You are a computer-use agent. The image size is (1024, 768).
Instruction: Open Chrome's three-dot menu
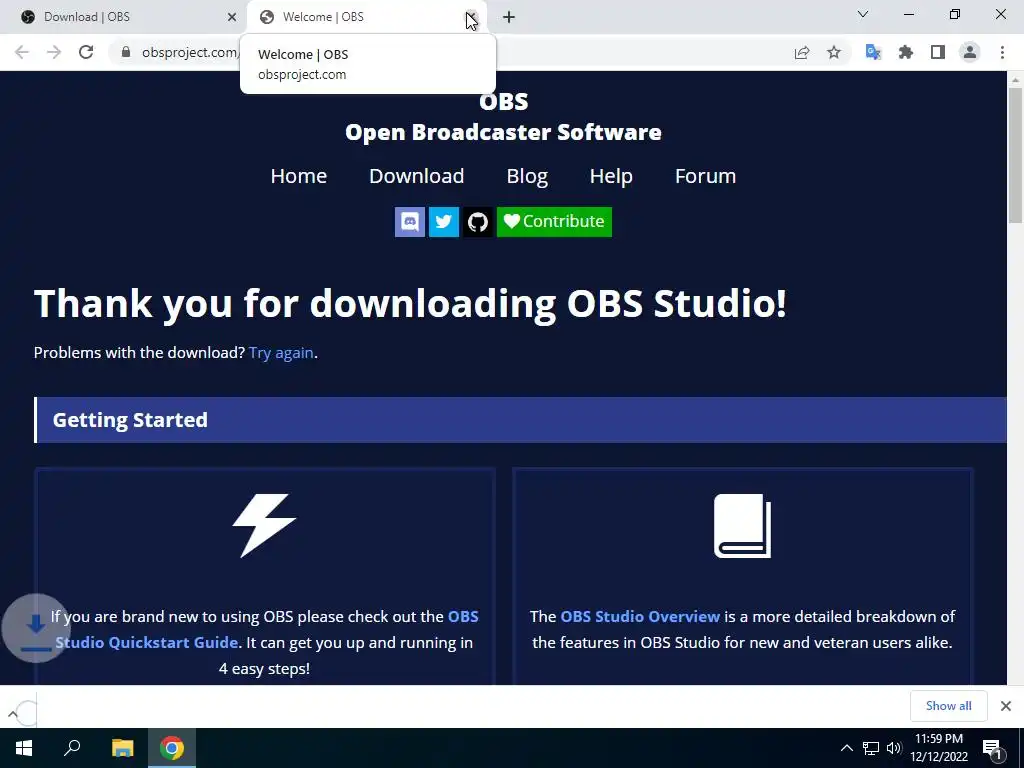click(x=1002, y=52)
